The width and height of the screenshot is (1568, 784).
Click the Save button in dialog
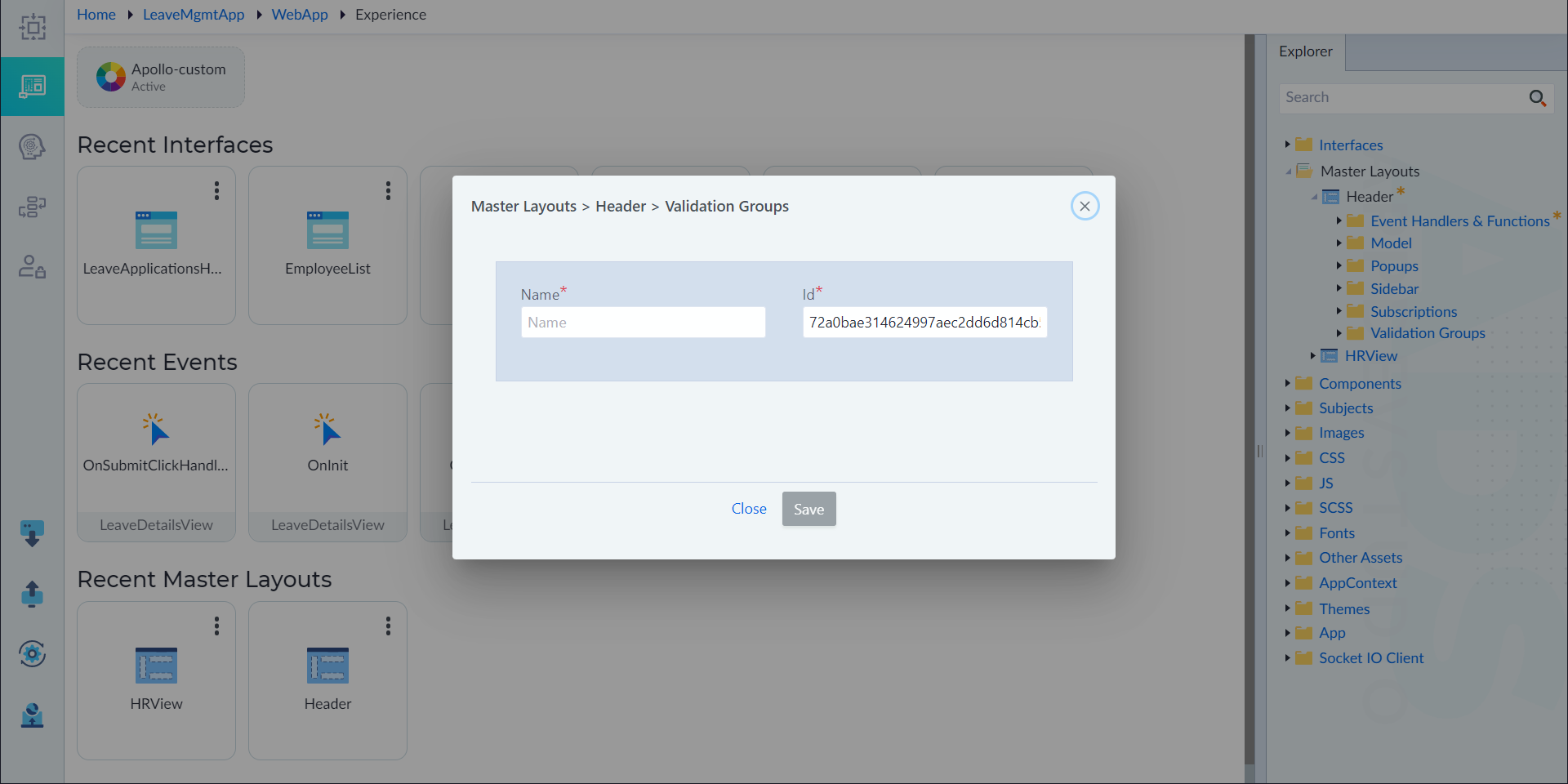(808, 509)
